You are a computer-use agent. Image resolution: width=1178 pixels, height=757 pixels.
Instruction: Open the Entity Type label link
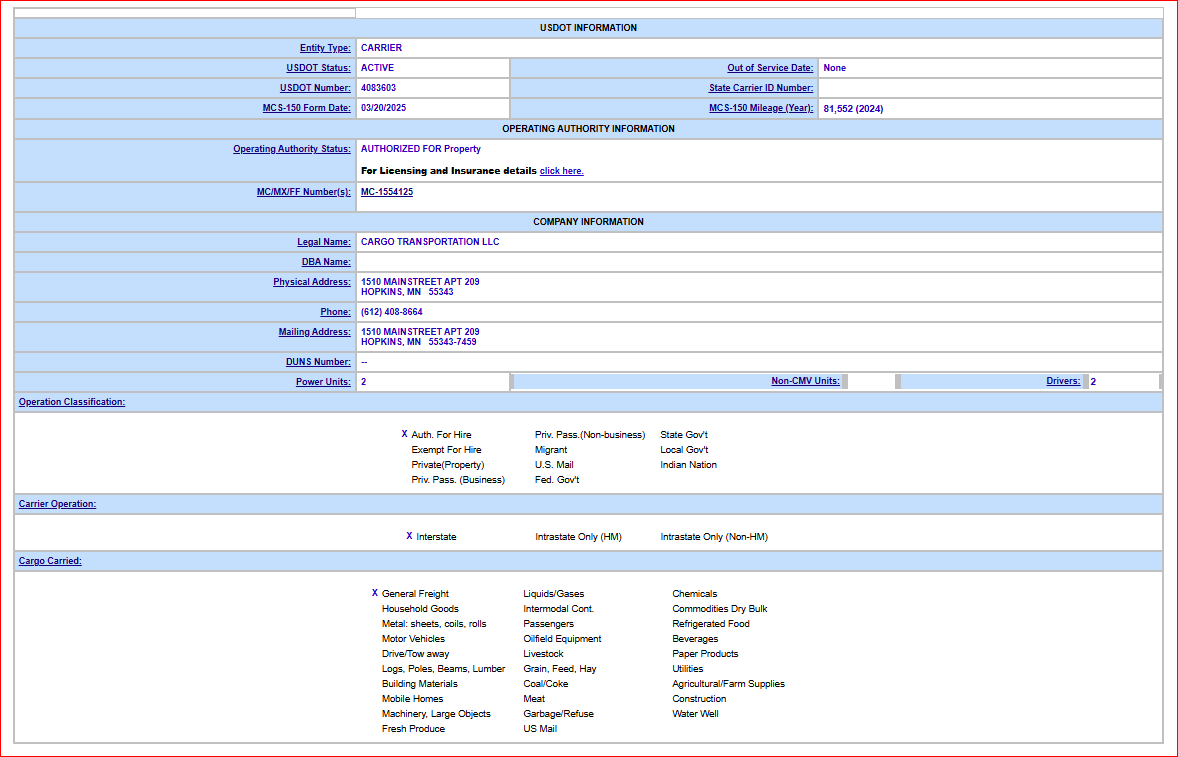325,48
